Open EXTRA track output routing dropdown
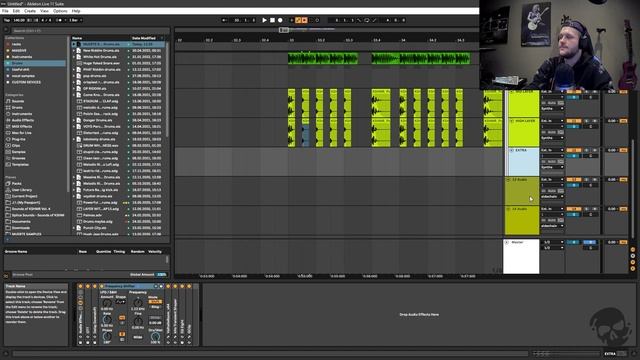The width and height of the screenshot is (640, 360). click(x=552, y=167)
